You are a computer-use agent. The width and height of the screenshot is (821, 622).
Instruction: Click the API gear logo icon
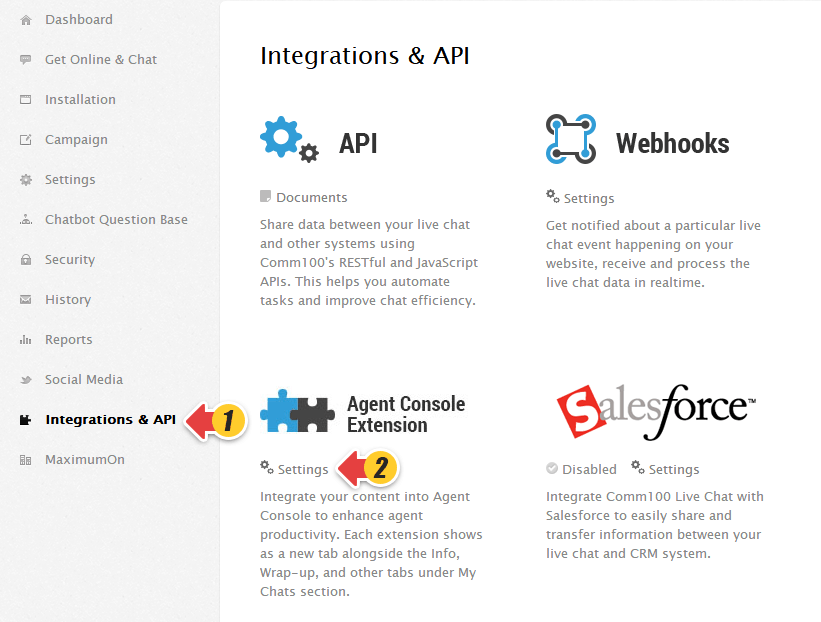pos(288,140)
